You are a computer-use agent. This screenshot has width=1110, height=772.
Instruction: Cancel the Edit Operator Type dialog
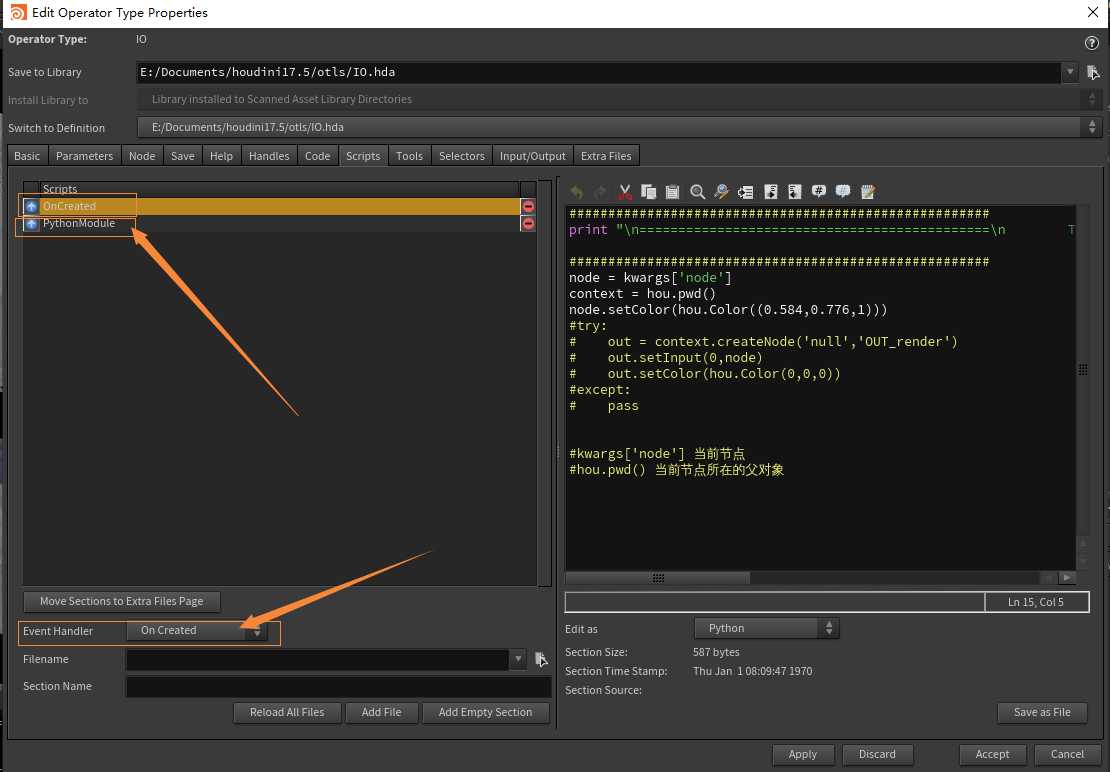point(1068,754)
